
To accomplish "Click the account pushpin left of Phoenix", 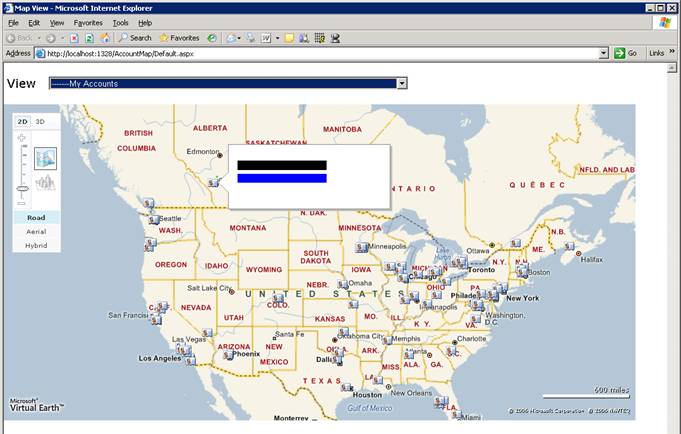I will click(228, 354).
